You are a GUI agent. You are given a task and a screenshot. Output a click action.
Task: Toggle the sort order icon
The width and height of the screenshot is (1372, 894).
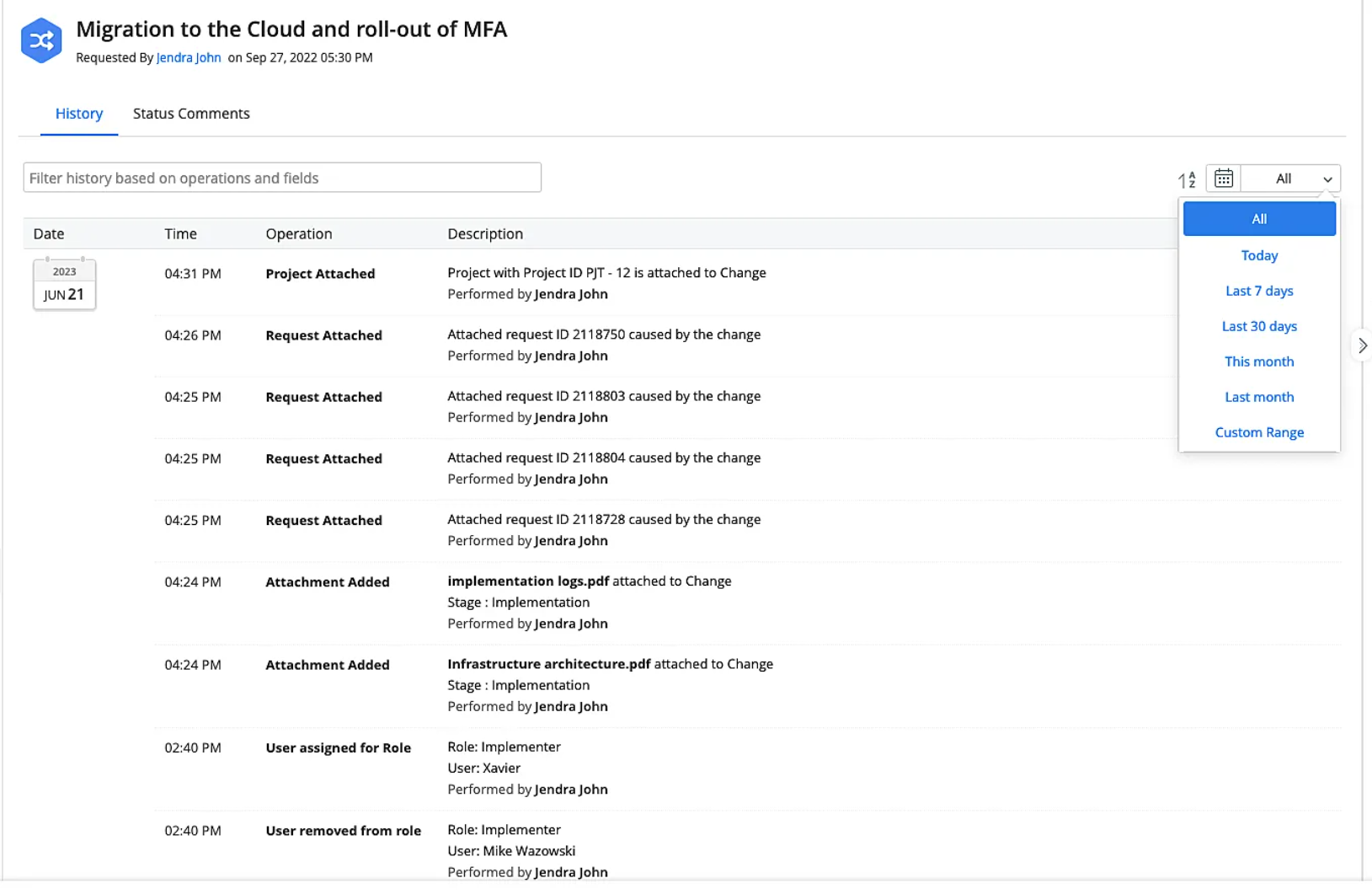(x=1187, y=179)
